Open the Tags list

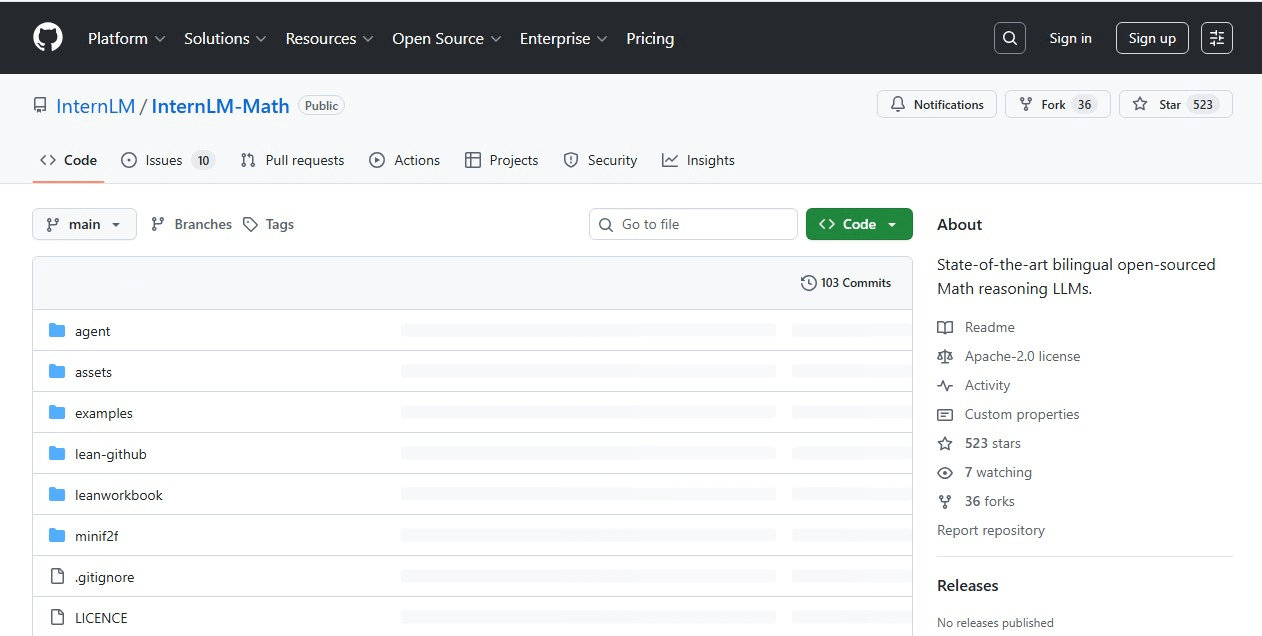269,224
